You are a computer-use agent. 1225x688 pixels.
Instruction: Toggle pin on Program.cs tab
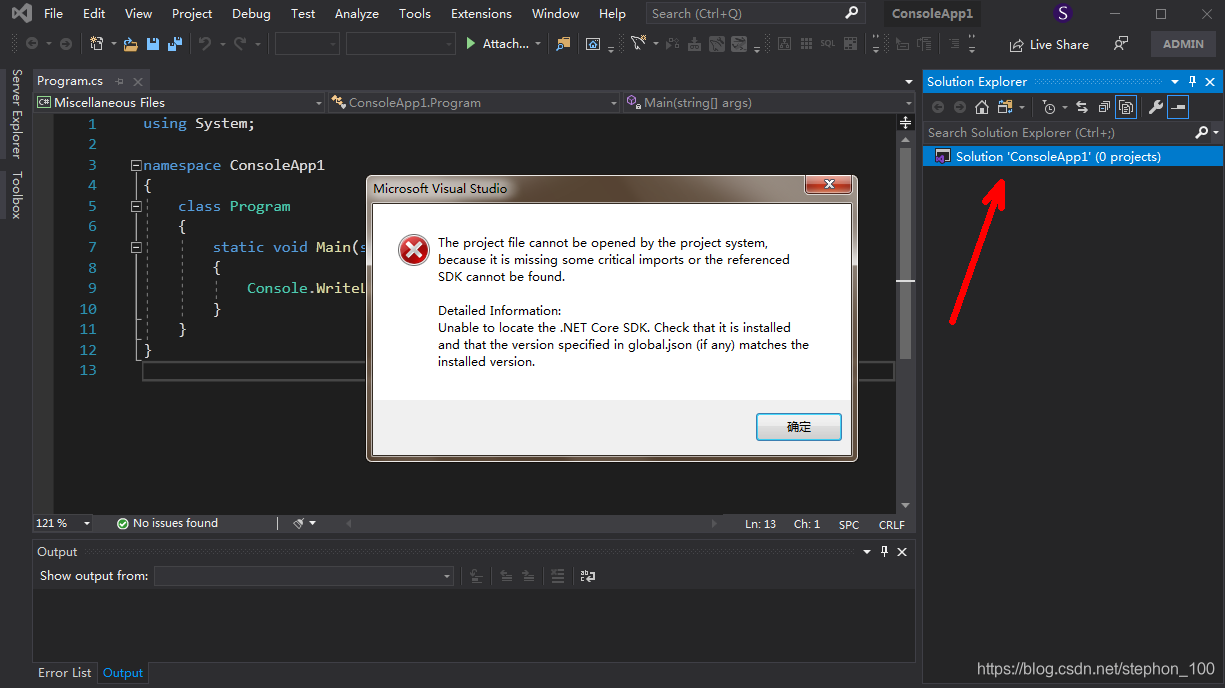click(120, 81)
